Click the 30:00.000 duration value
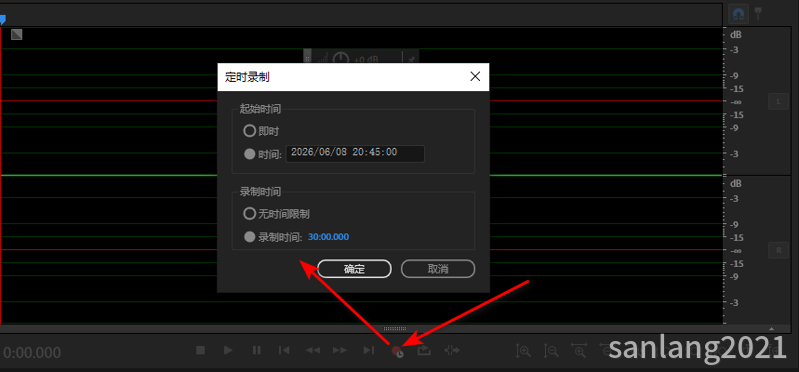The width and height of the screenshot is (799, 372). point(329,237)
